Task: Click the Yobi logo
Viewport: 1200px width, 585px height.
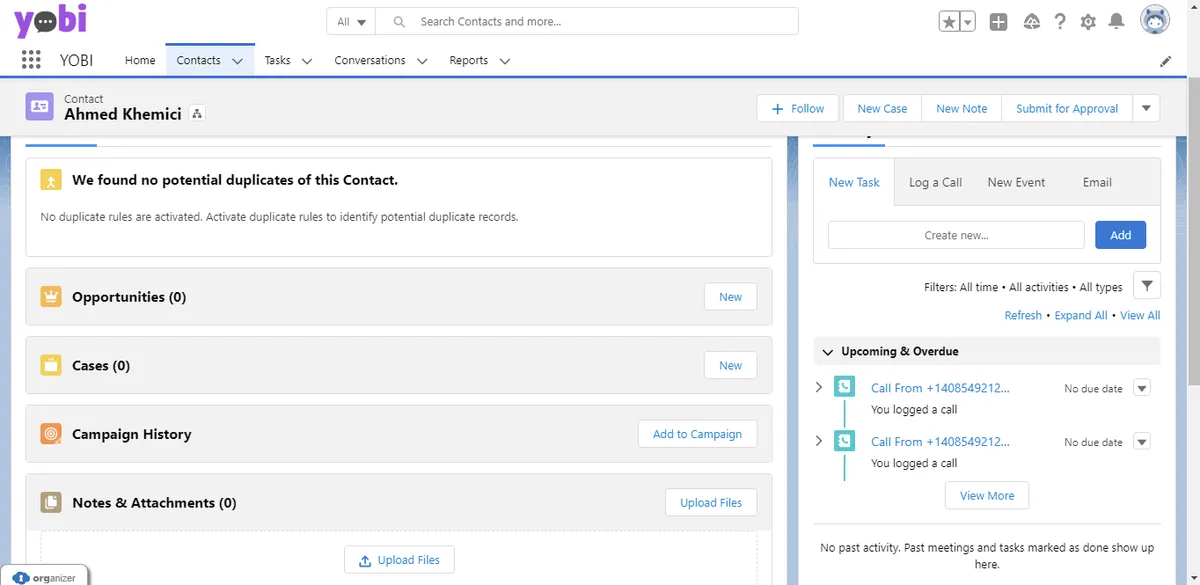Action: 51,20
